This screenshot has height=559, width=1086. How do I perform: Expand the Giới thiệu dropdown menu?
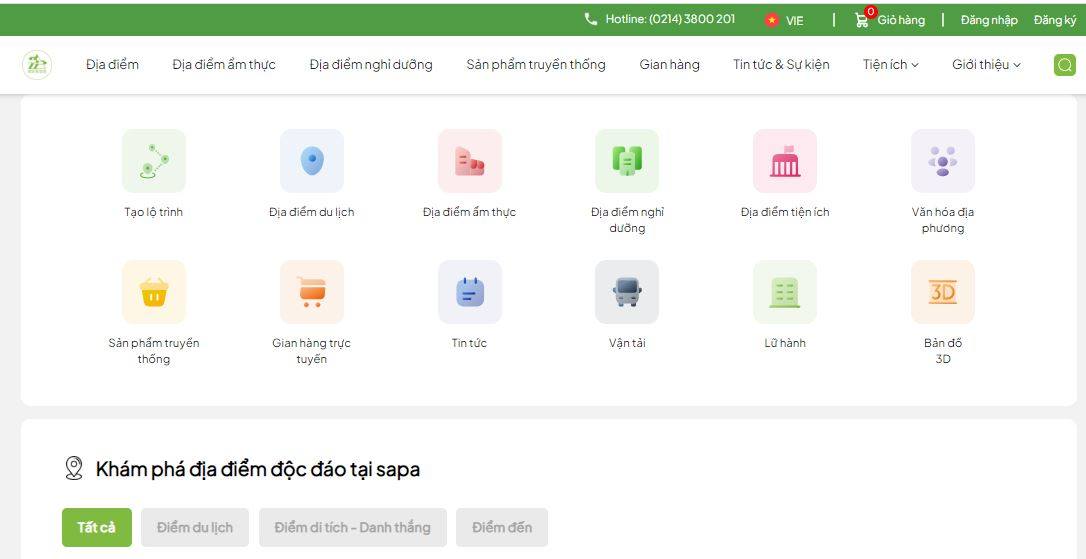click(986, 65)
